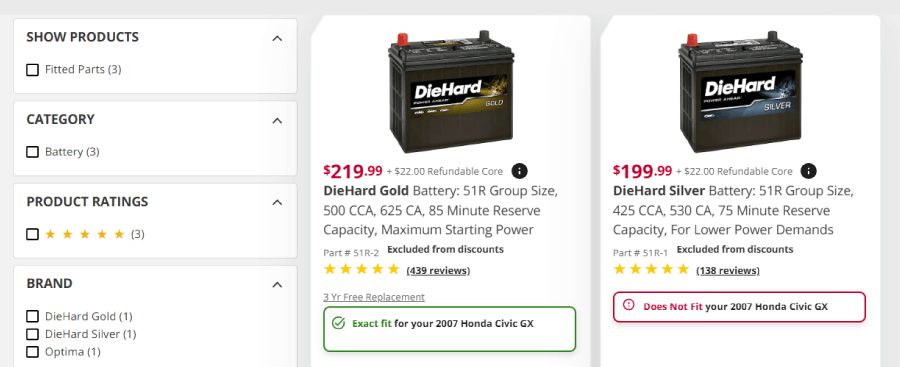Viewport: 900px width, 367px height.
Task: Collapse the Brand filter section
Action: (x=277, y=285)
